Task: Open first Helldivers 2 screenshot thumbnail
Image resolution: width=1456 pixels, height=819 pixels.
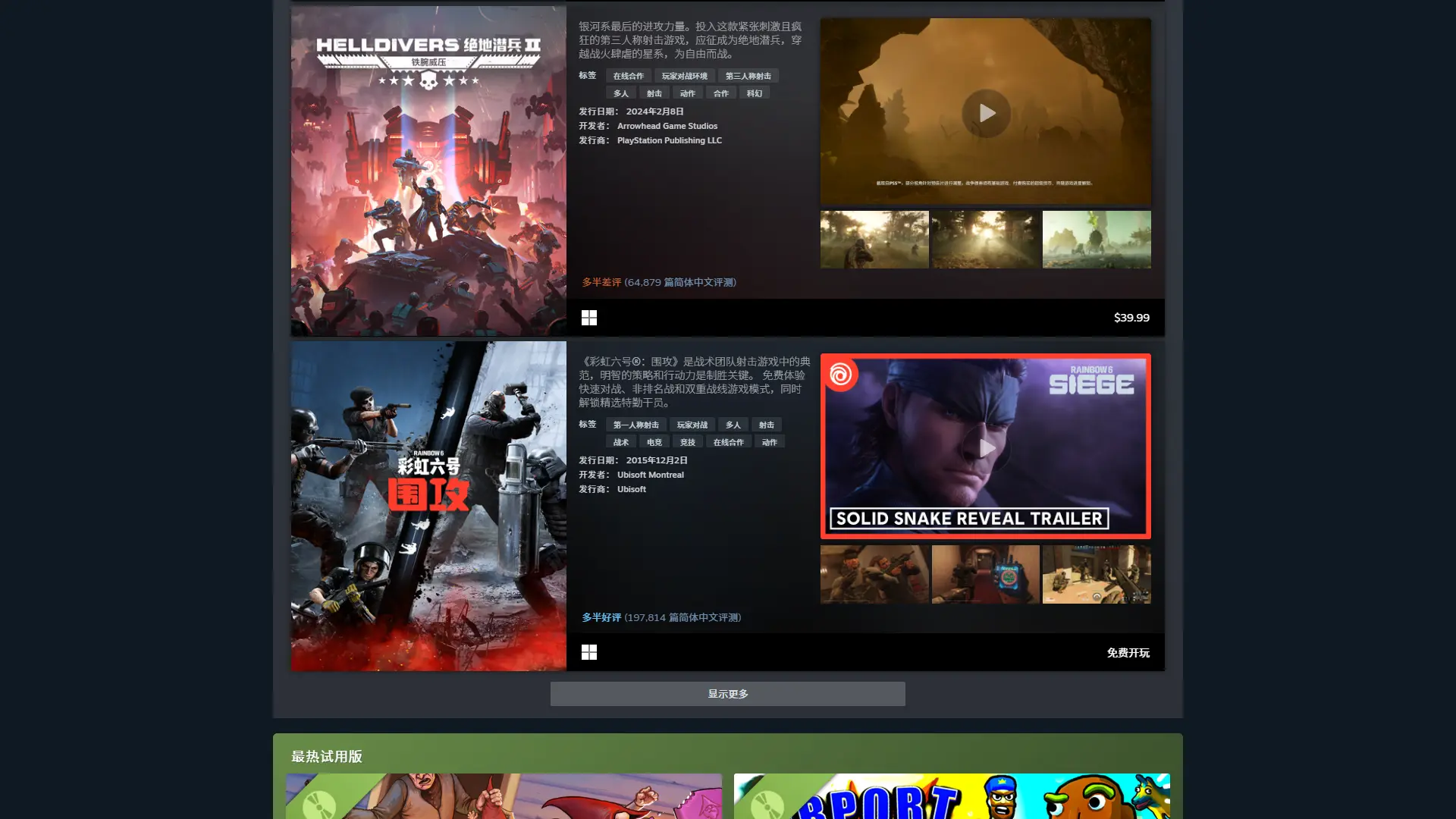Action: click(874, 240)
